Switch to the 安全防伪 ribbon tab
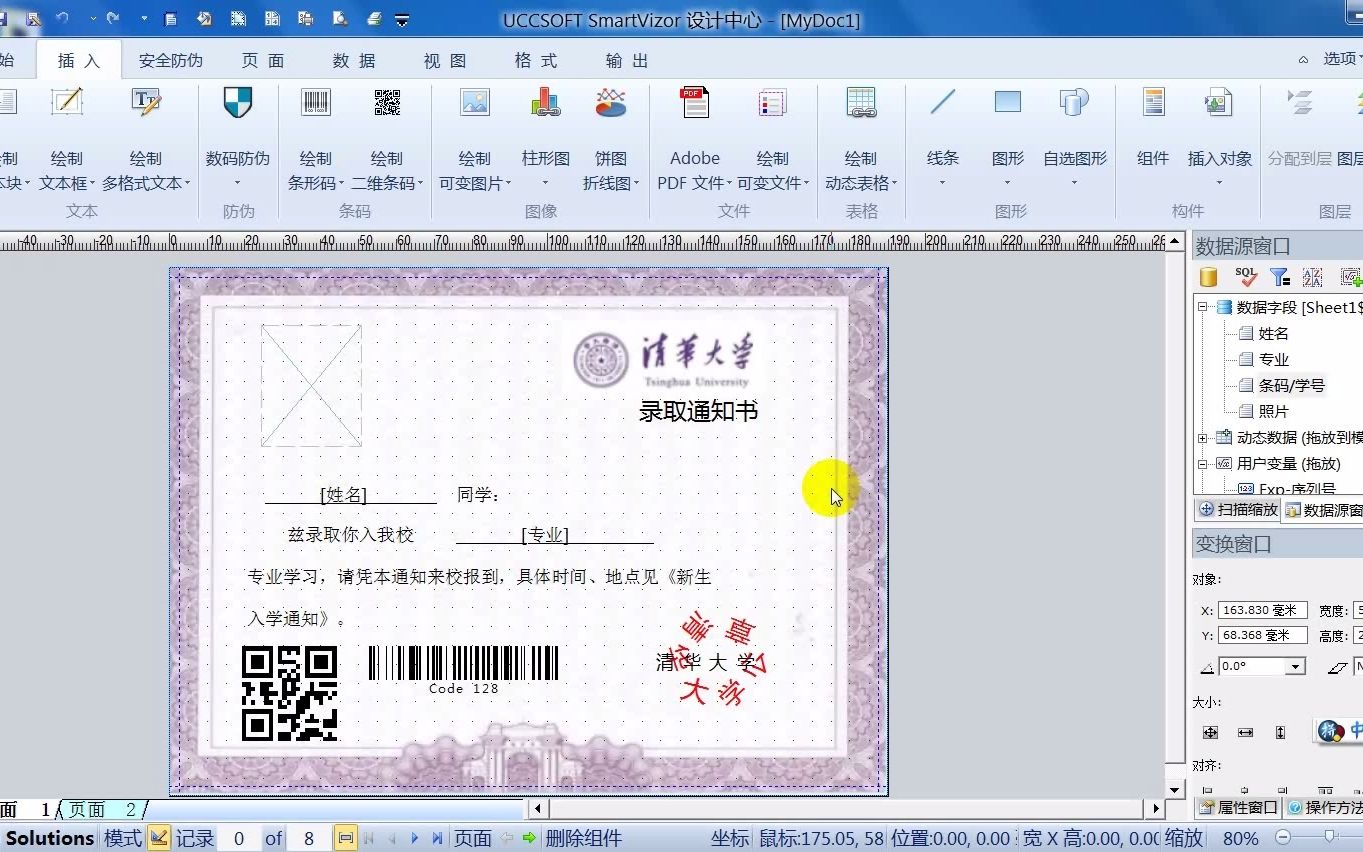Screen dimensions: 1363x852 [x=171, y=61]
